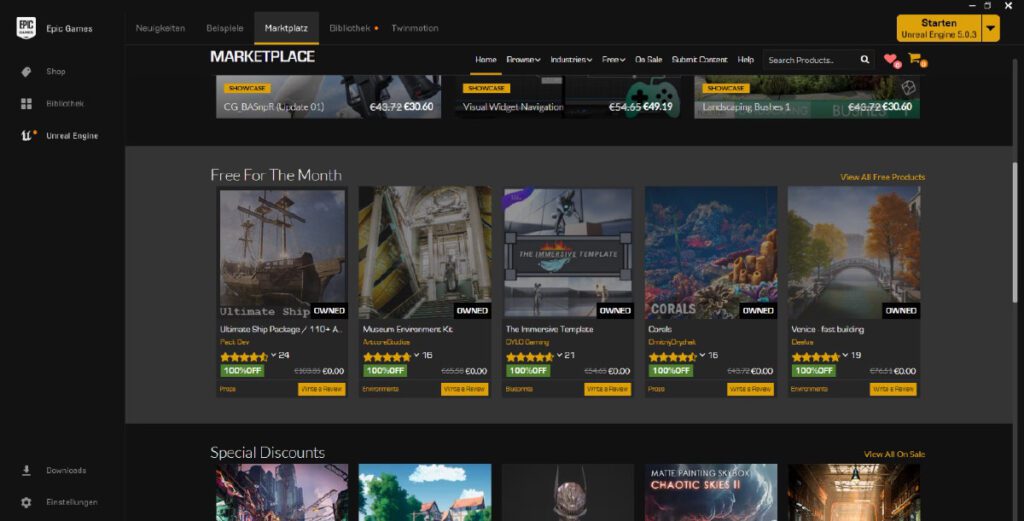
Task: Write a Review for Museum Environment Kit
Action: click(x=464, y=389)
